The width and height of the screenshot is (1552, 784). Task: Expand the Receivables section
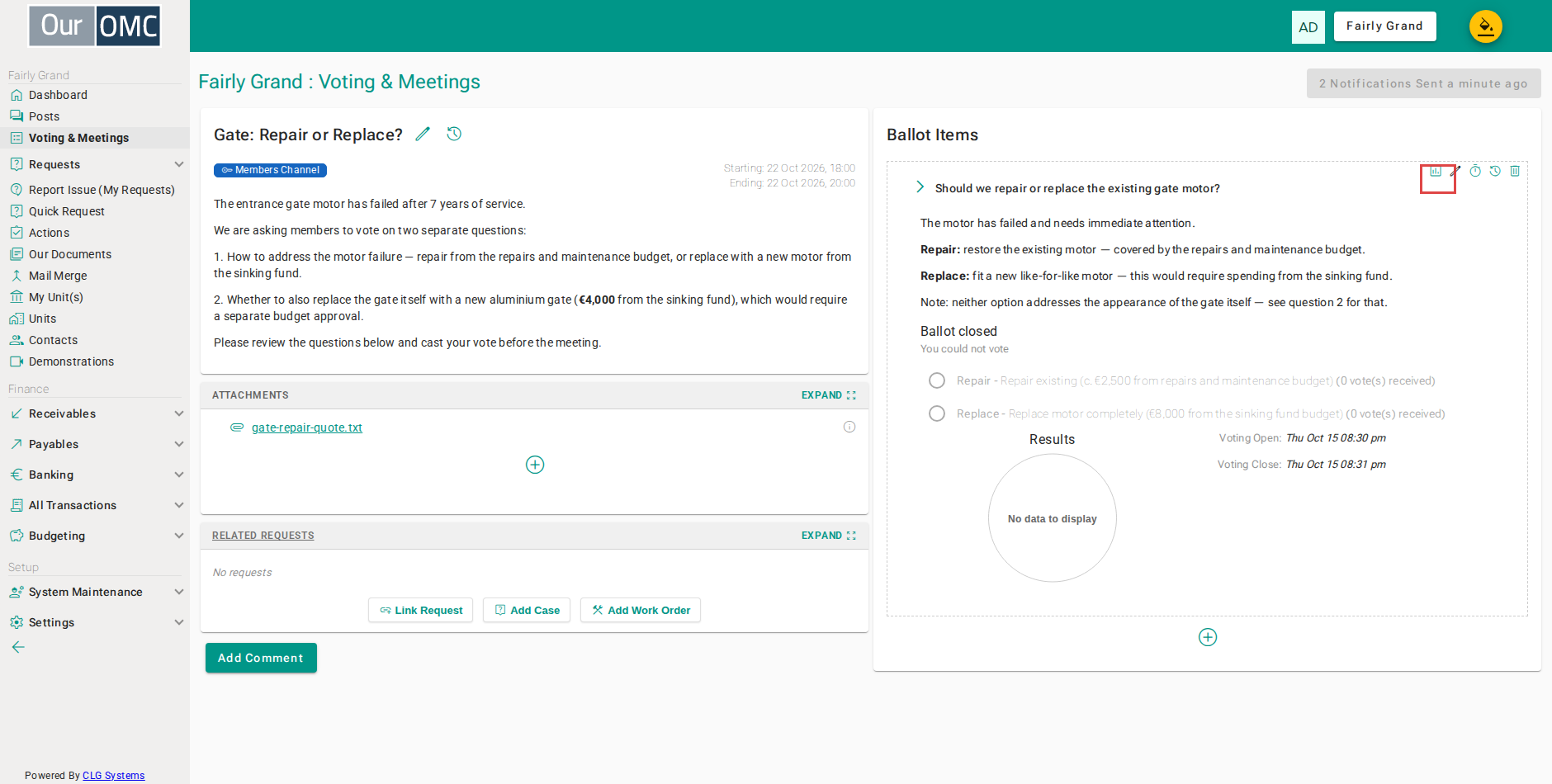point(95,413)
